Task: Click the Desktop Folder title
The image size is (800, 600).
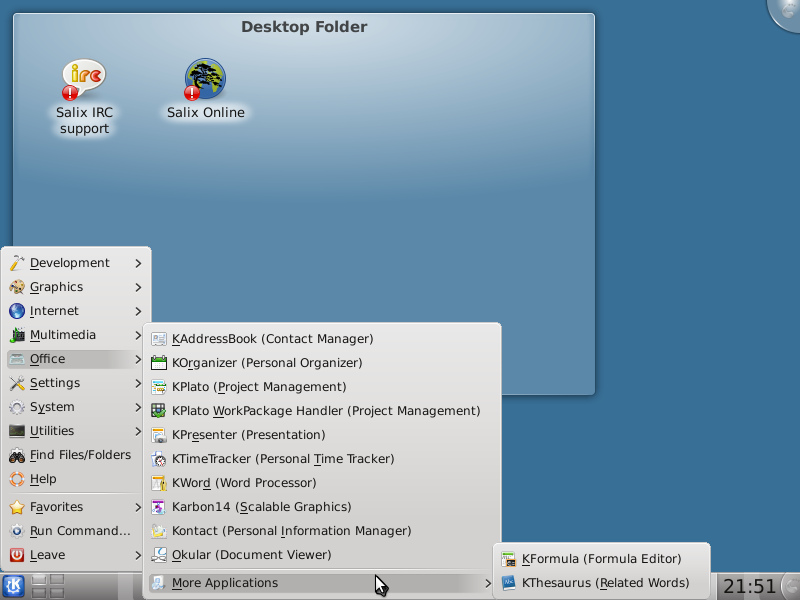Action: pos(304,27)
